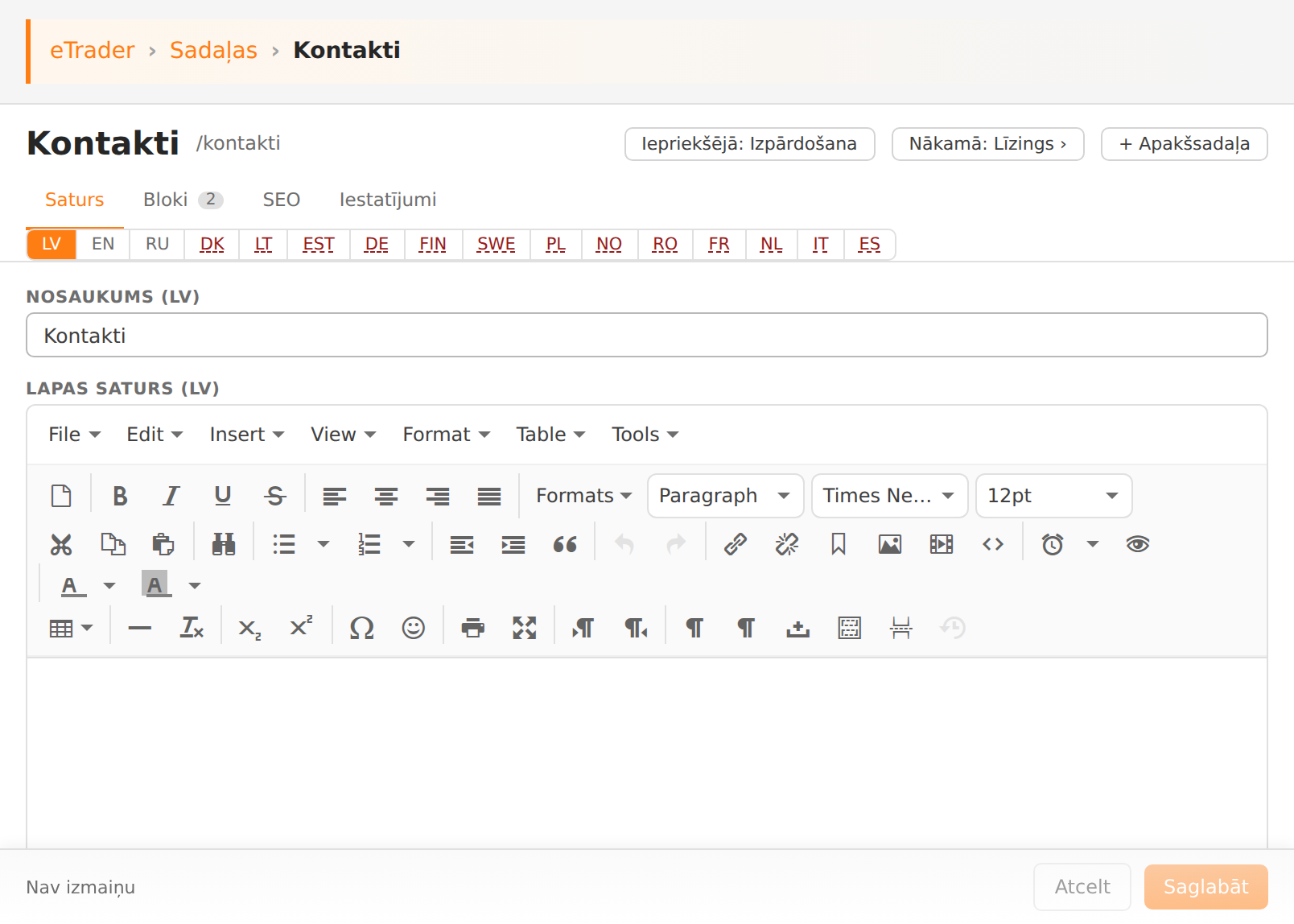Expand the table toolbar dropdown
Image resolution: width=1294 pixels, height=924 pixels.
71,628
